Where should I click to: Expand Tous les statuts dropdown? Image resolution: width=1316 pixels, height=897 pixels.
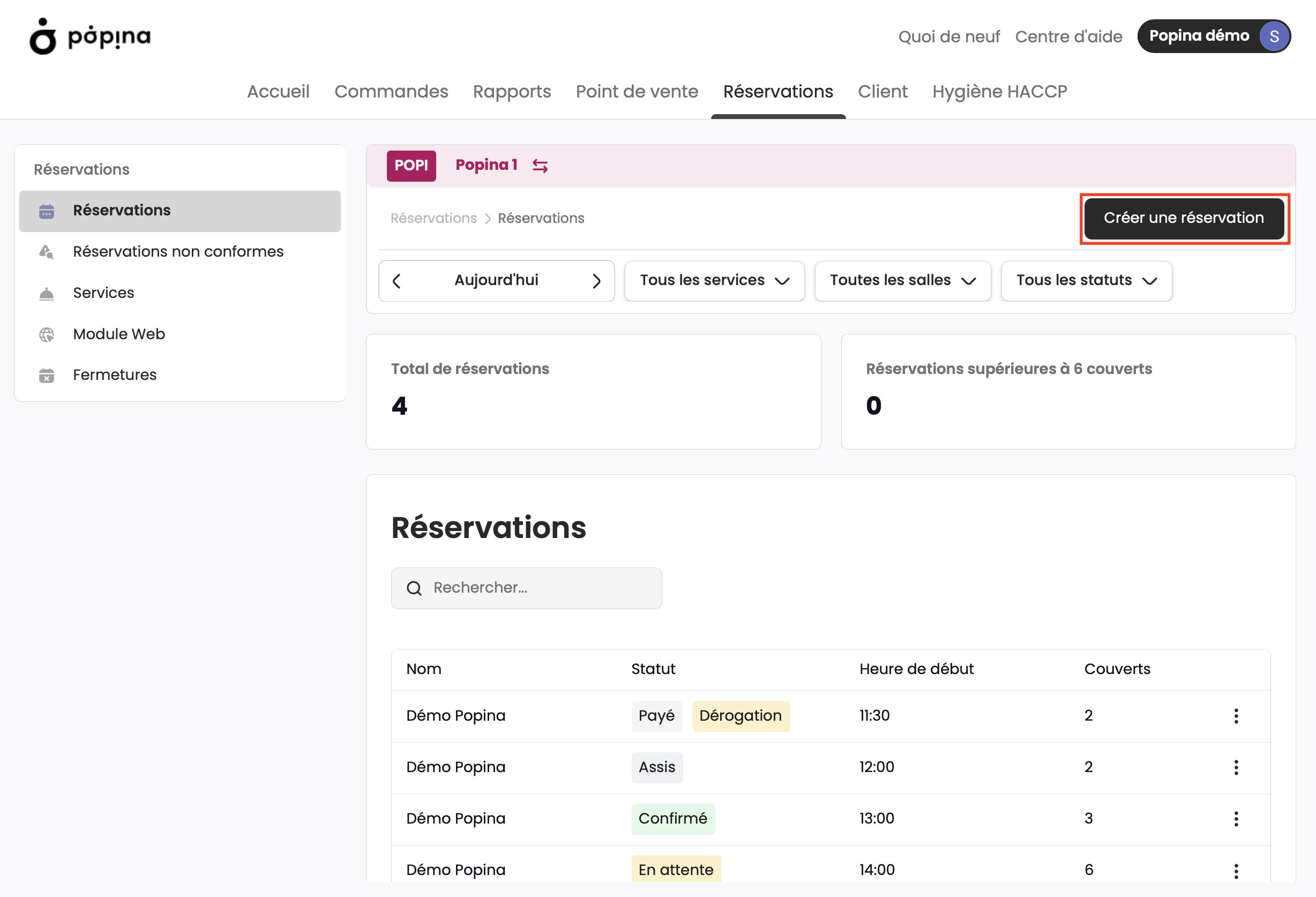(x=1086, y=281)
